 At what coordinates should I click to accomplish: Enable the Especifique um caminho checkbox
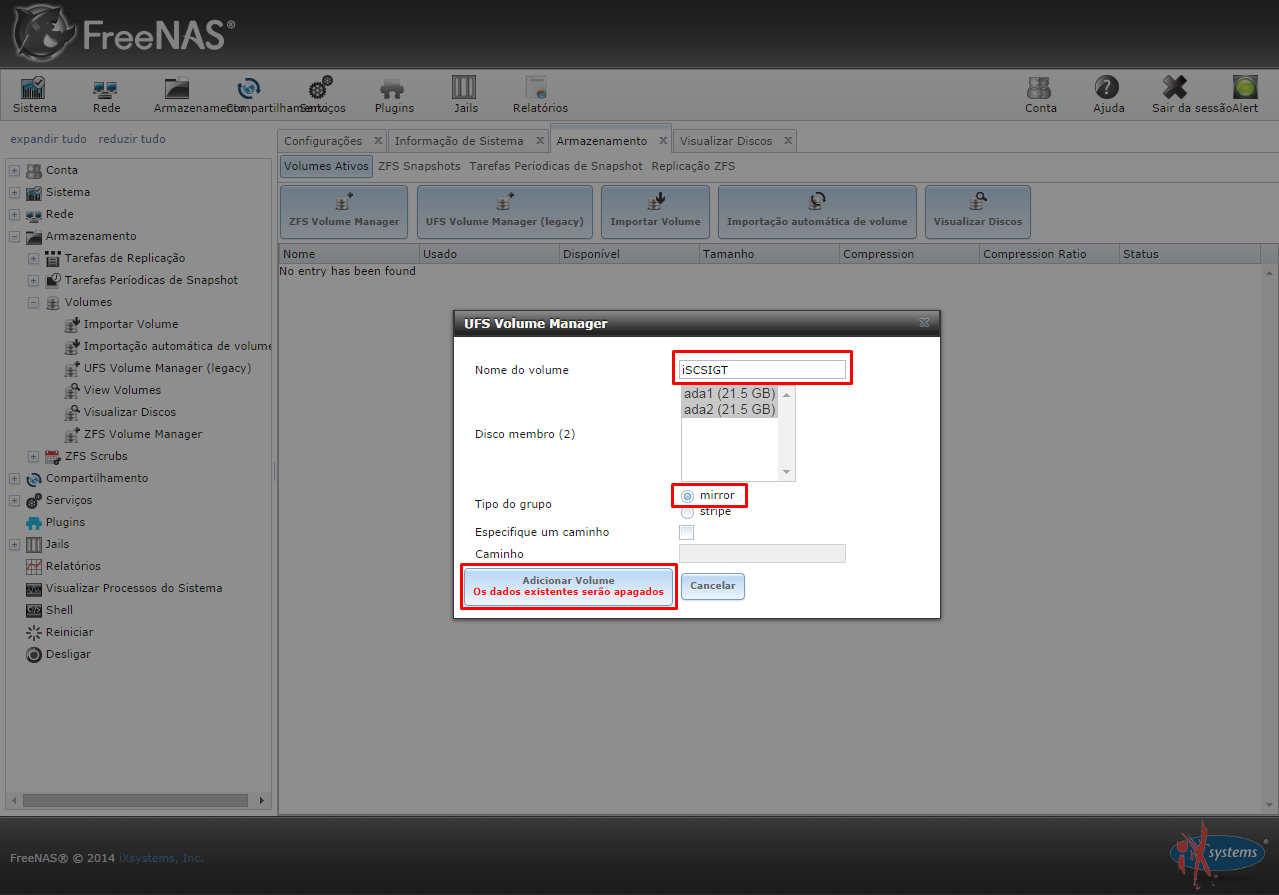click(x=686, y=532)
